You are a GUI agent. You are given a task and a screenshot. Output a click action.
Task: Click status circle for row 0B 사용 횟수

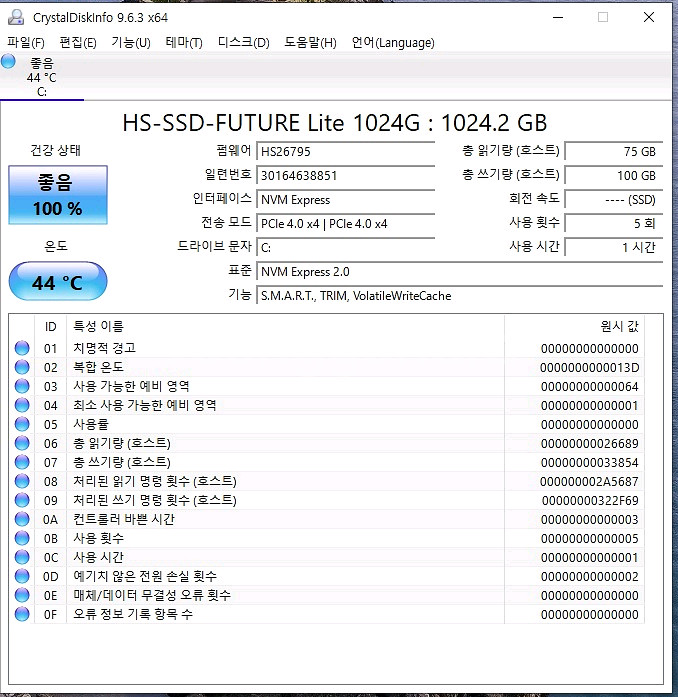pyautogui.click(x=22, y=538)
